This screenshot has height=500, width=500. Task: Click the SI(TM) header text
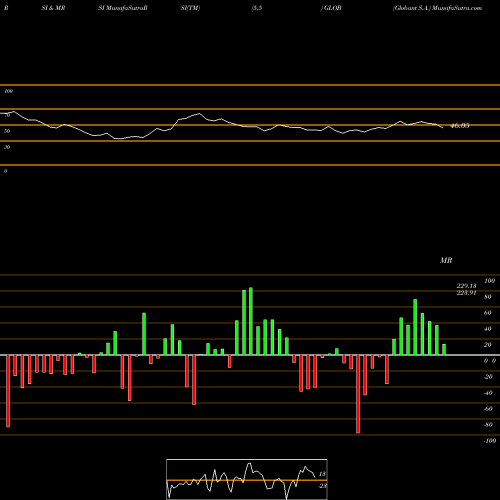(x=190, y=8)
